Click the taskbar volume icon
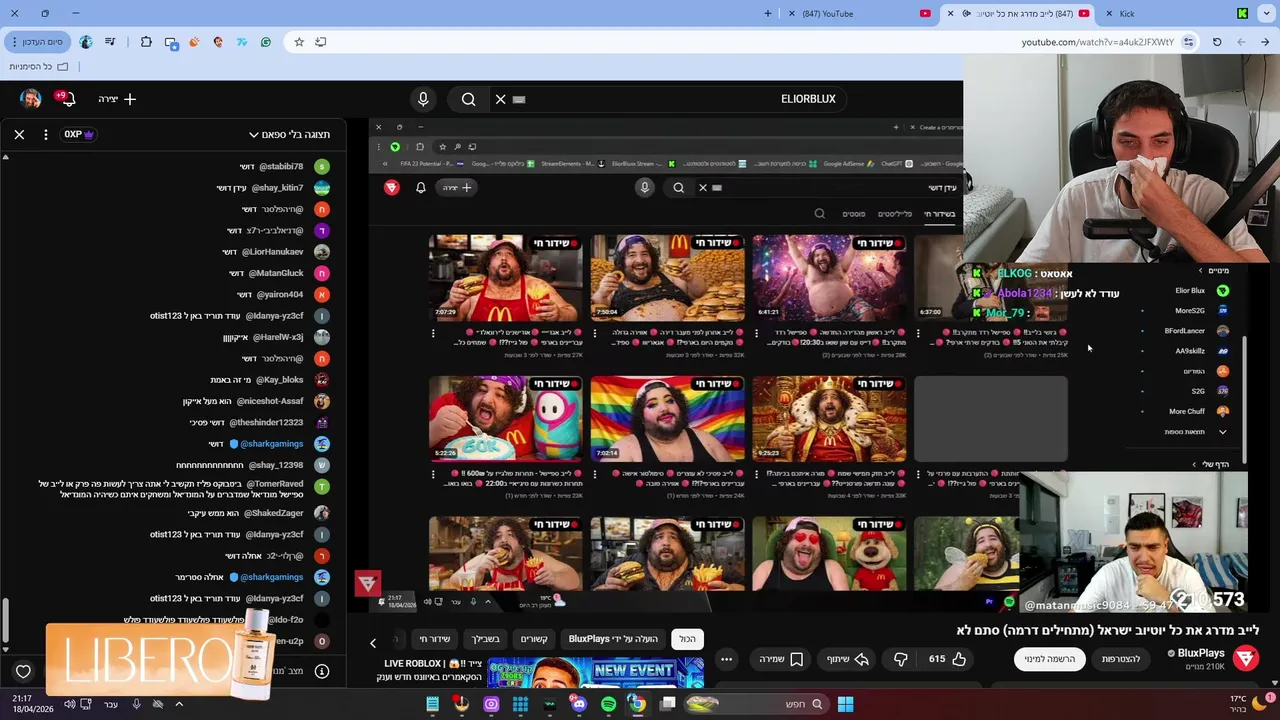This screenshot has width=1280, height=720. pyautogui.click(x=69, y=704)
